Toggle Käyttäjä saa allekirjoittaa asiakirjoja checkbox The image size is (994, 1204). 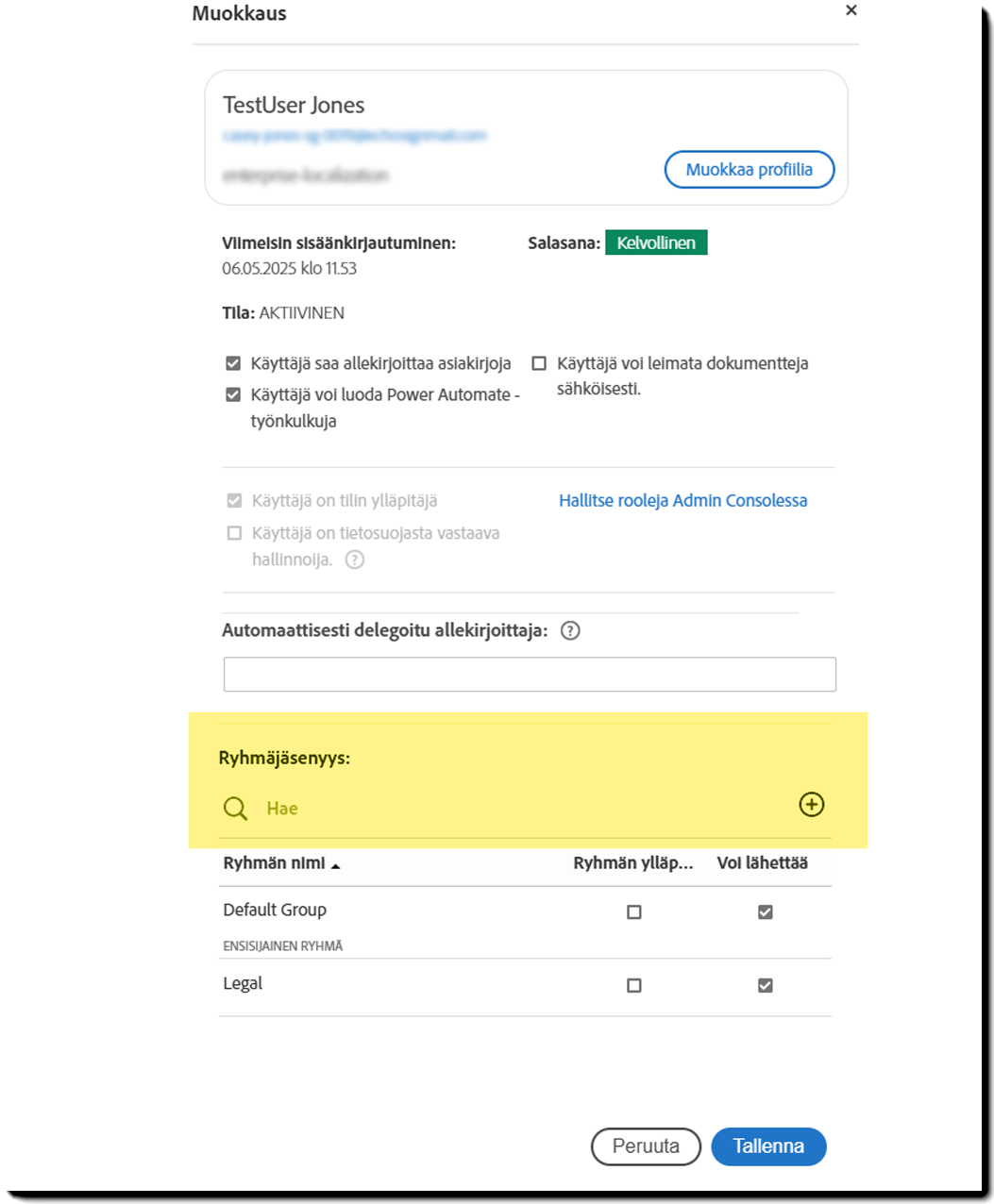[233, 363]
